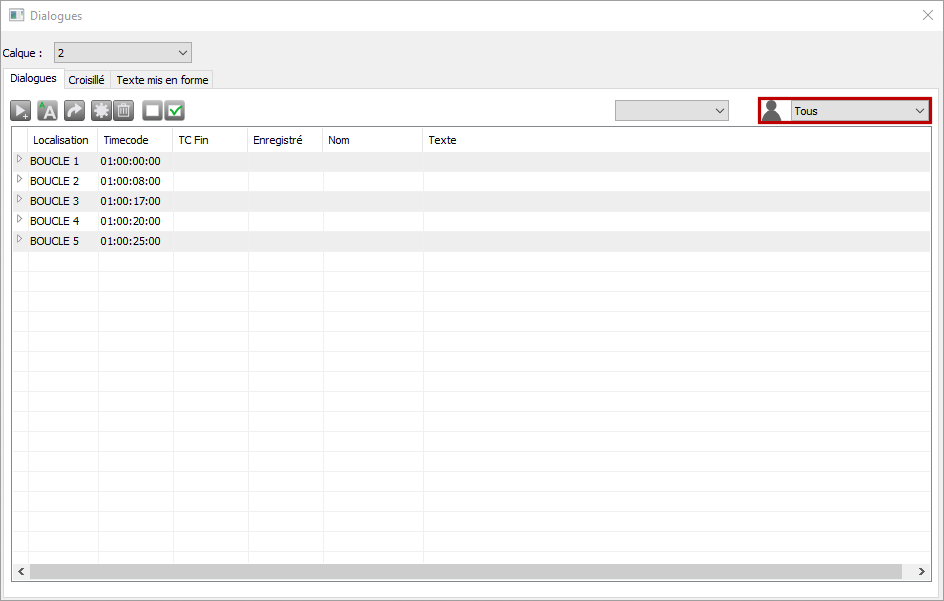Click the character silhouette icon beside Tous

772,111
